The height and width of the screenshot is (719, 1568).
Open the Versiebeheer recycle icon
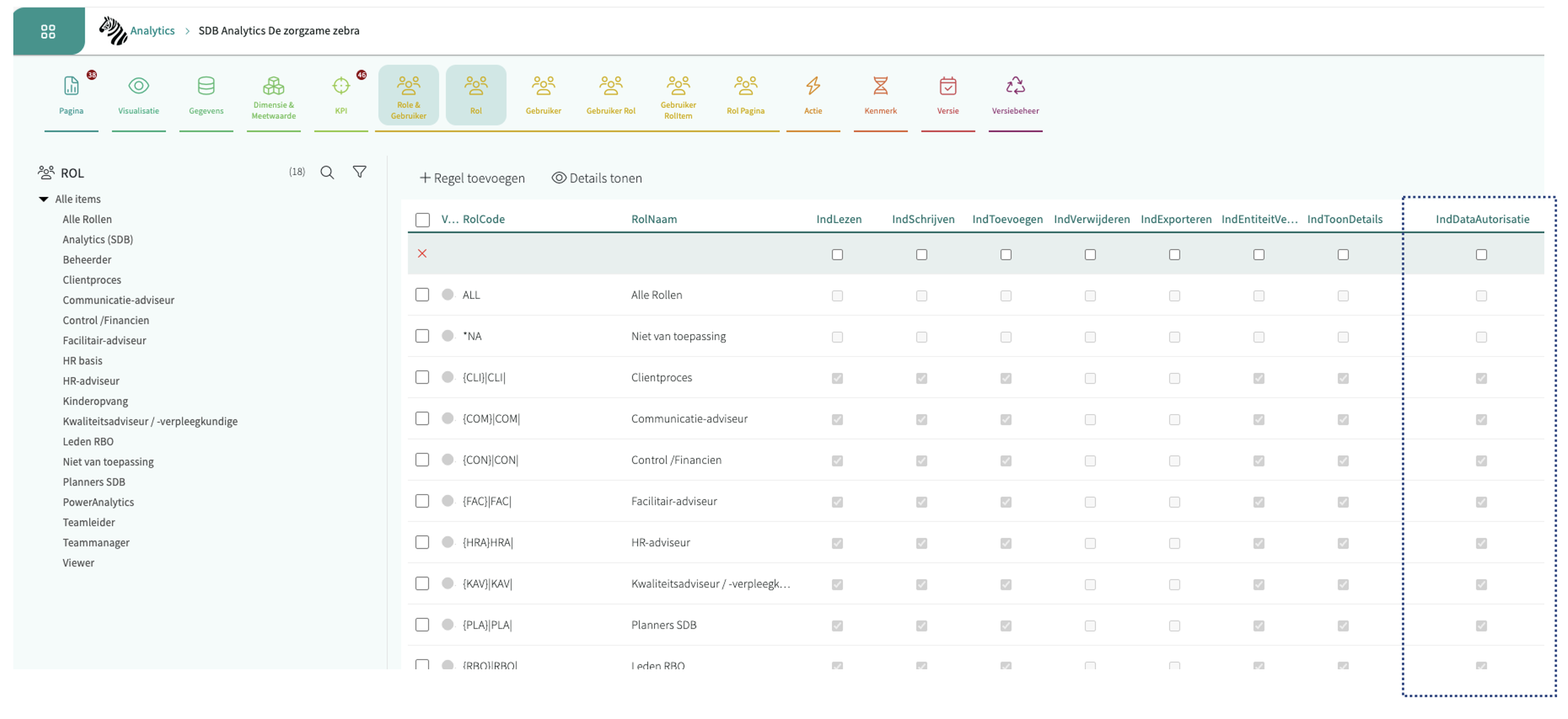pyautogui.click(x=1014, y=86)
